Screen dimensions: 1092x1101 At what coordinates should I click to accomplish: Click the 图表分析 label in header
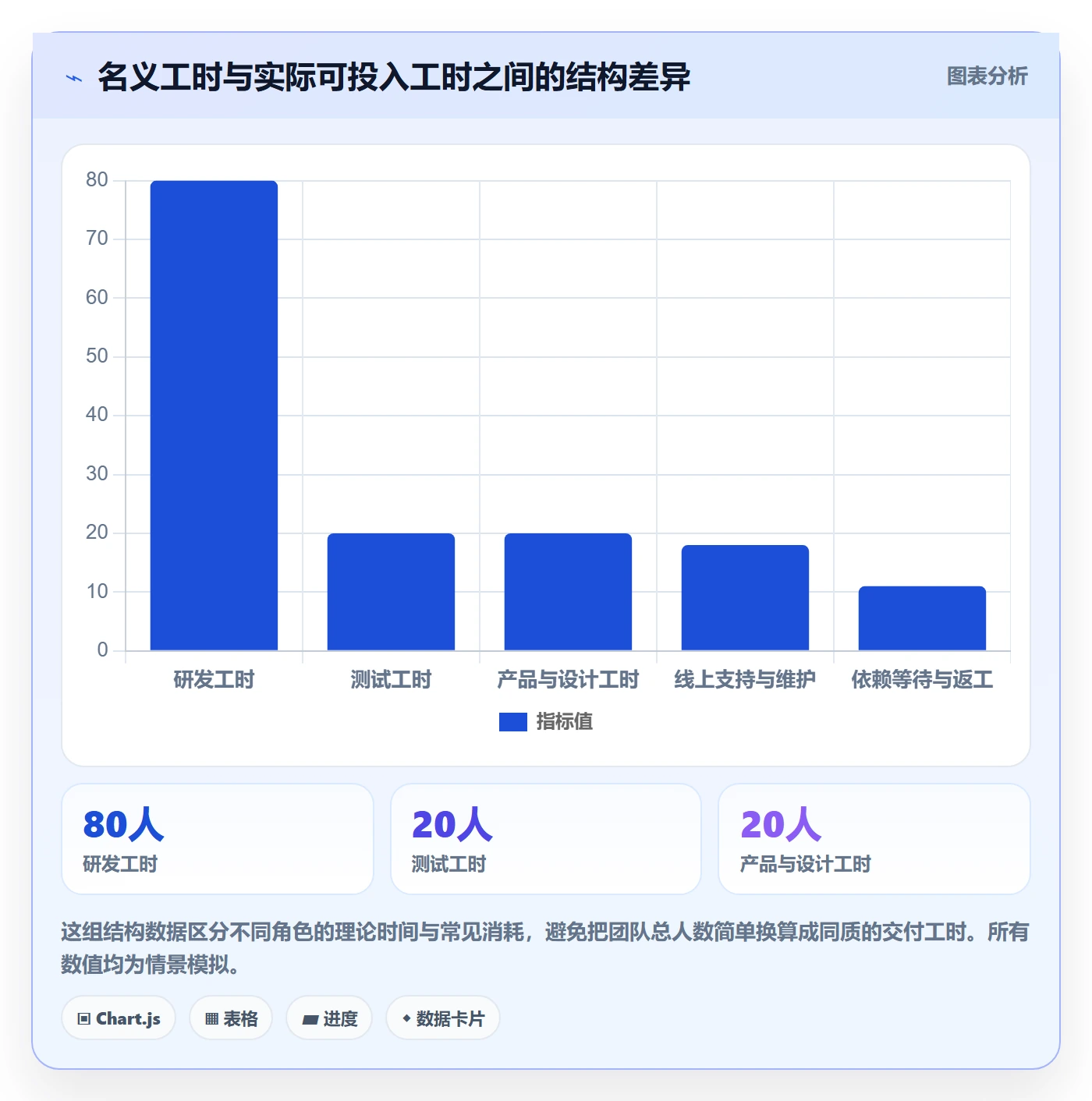[x=987, y=76]
